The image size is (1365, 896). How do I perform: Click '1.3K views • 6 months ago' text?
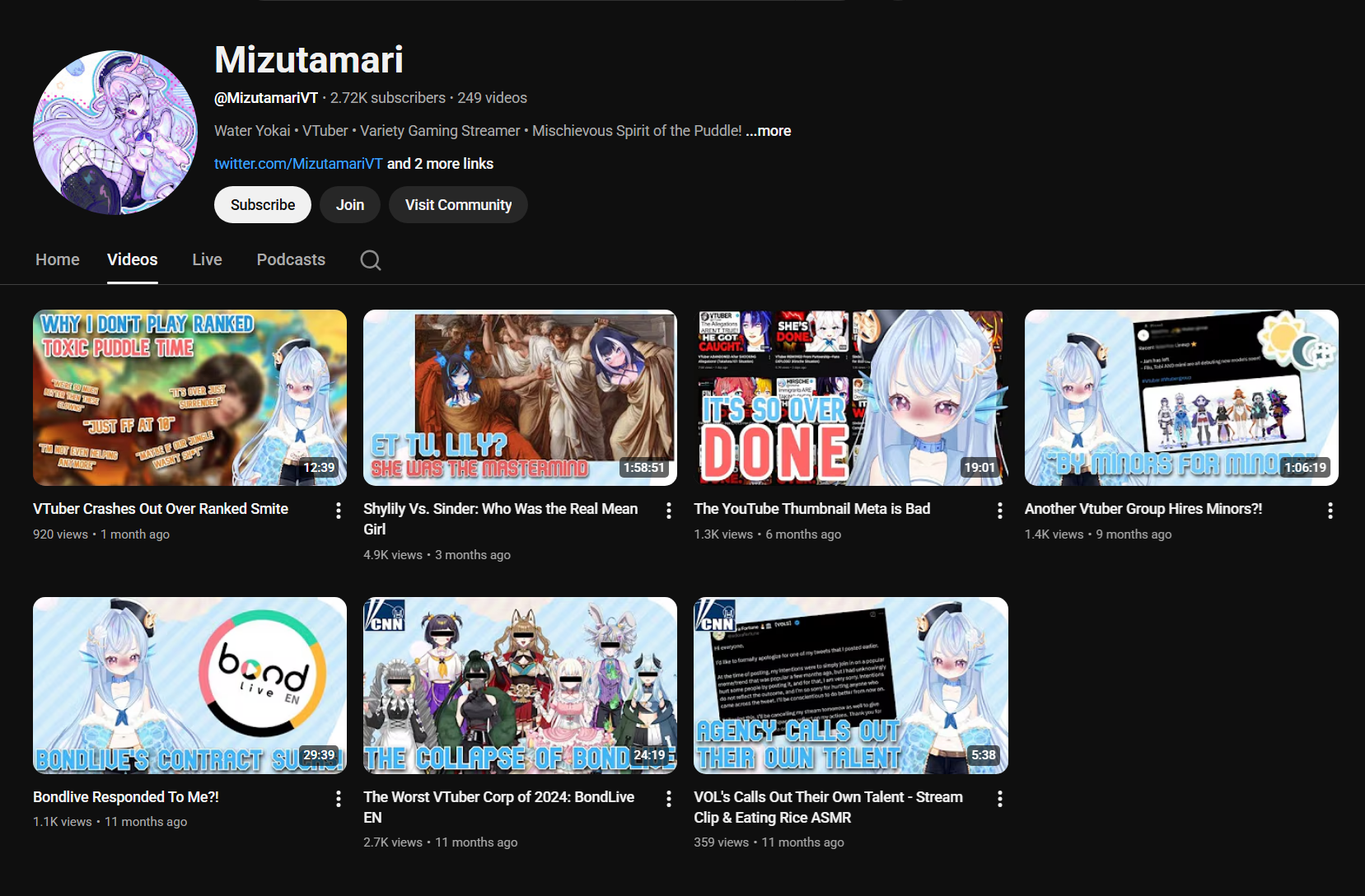click(x=768, y=534)
